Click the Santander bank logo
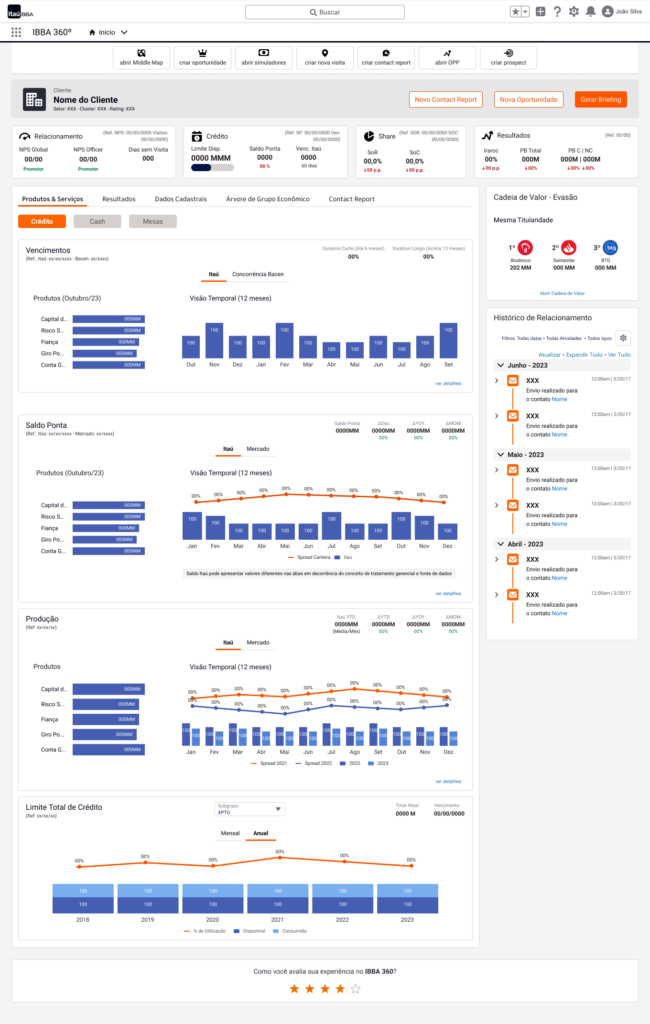This screenshot has height=1024, width=650. tap(568, 247)
